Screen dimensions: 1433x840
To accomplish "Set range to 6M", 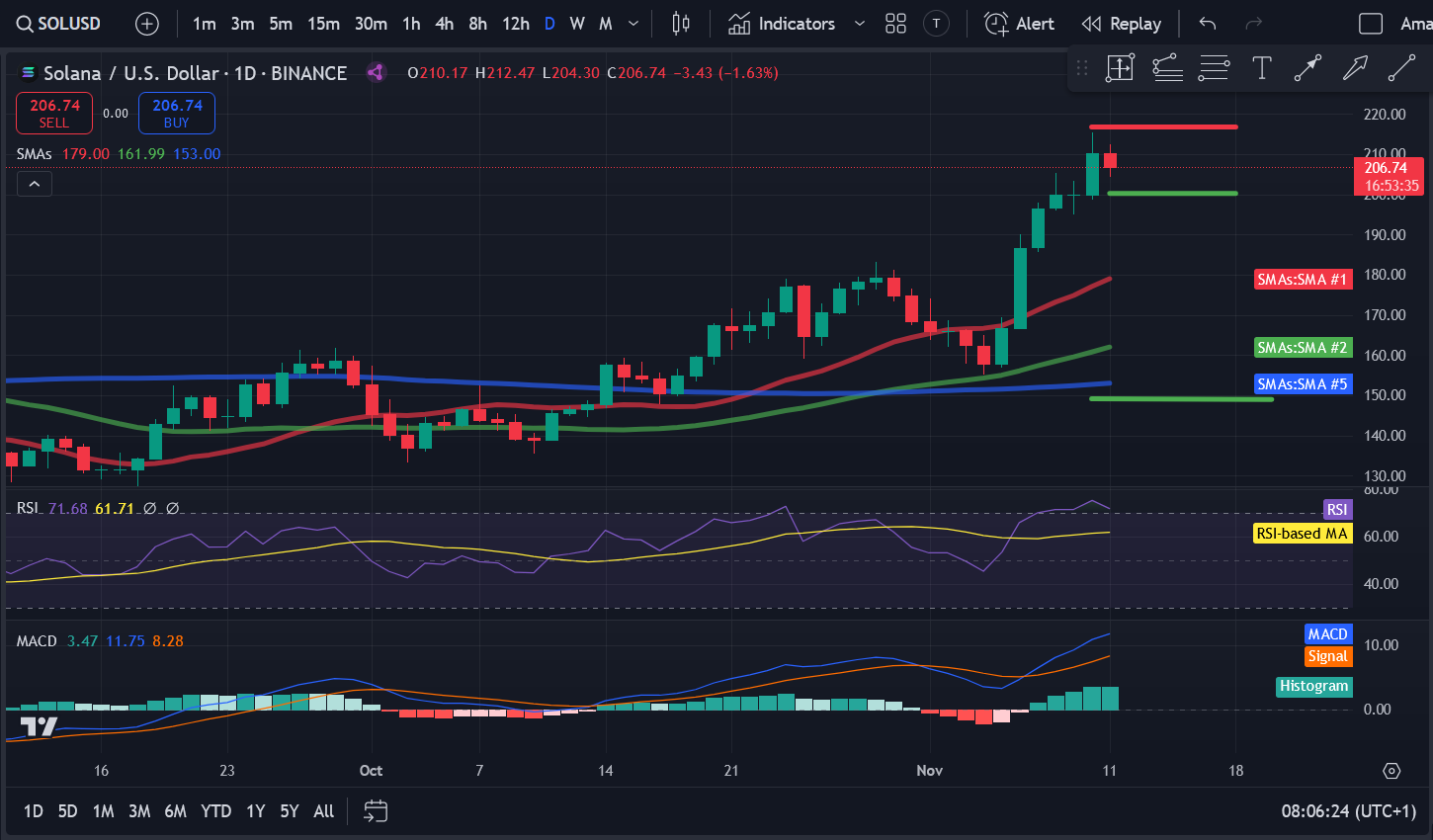I will pyautogui.click(x=175, y=811).
